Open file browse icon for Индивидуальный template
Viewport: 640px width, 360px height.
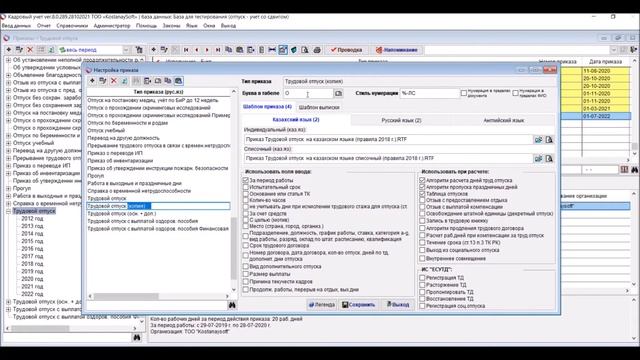(538, 140)
